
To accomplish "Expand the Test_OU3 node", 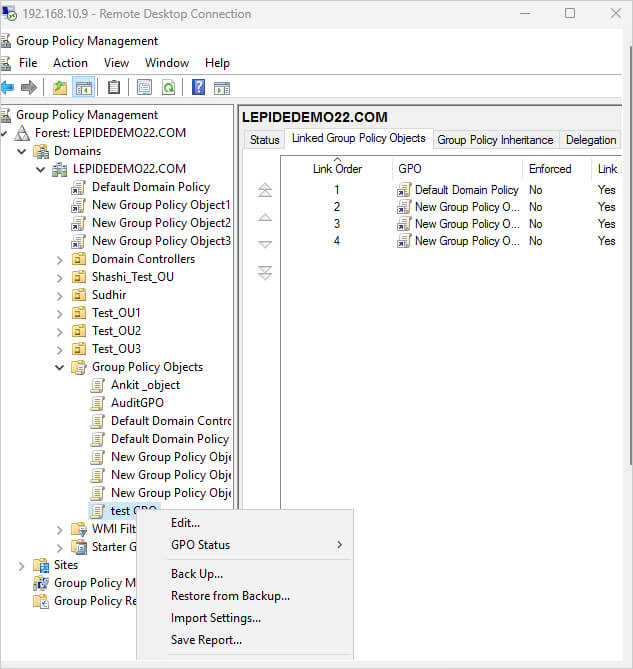I will click(x=60, y=349).
